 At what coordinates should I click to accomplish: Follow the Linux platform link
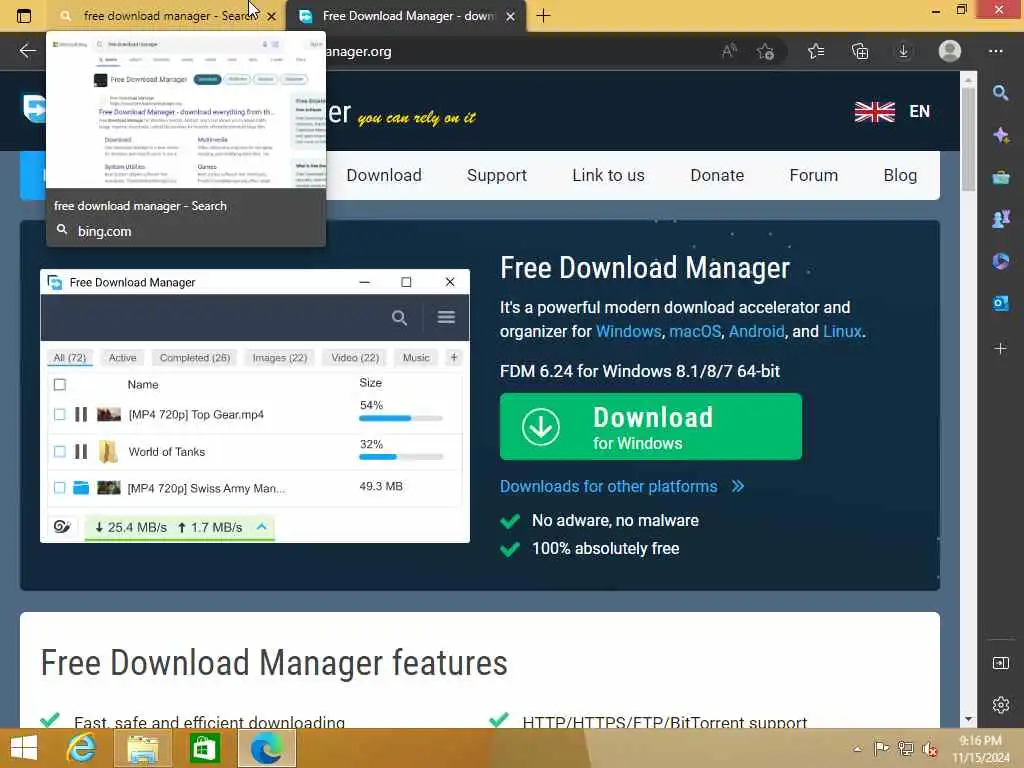click(842, 331)
